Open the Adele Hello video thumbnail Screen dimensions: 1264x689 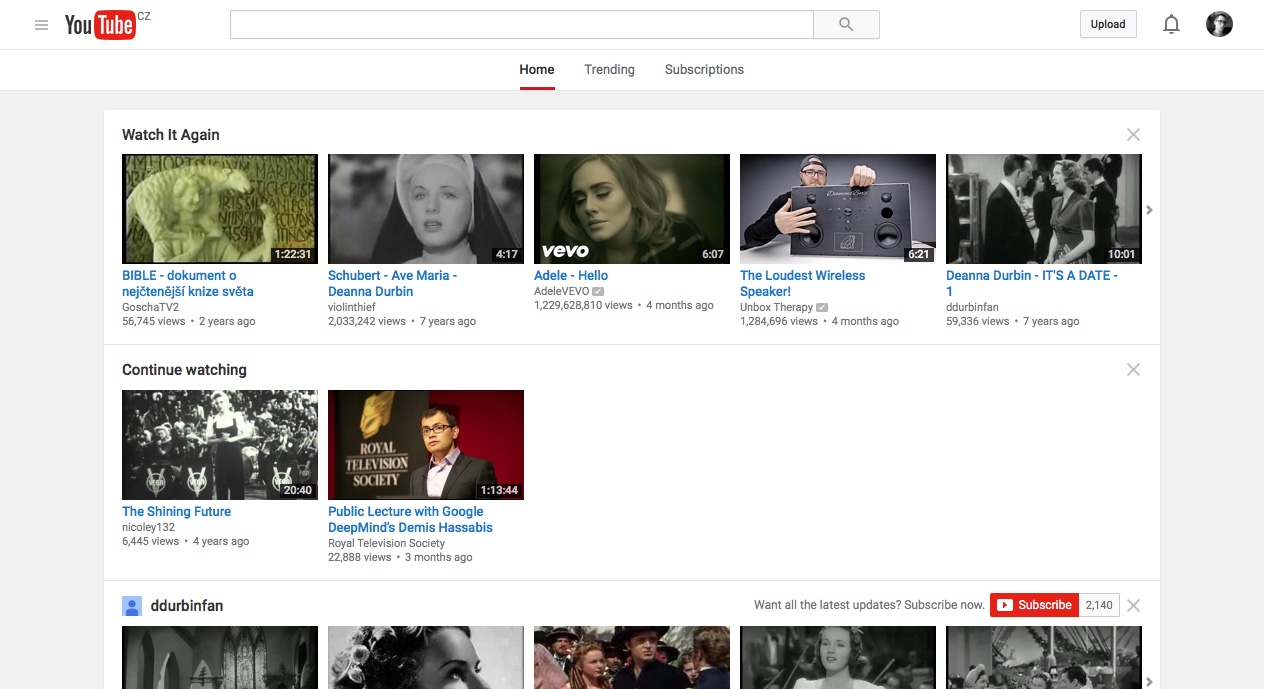pos(632,209)
